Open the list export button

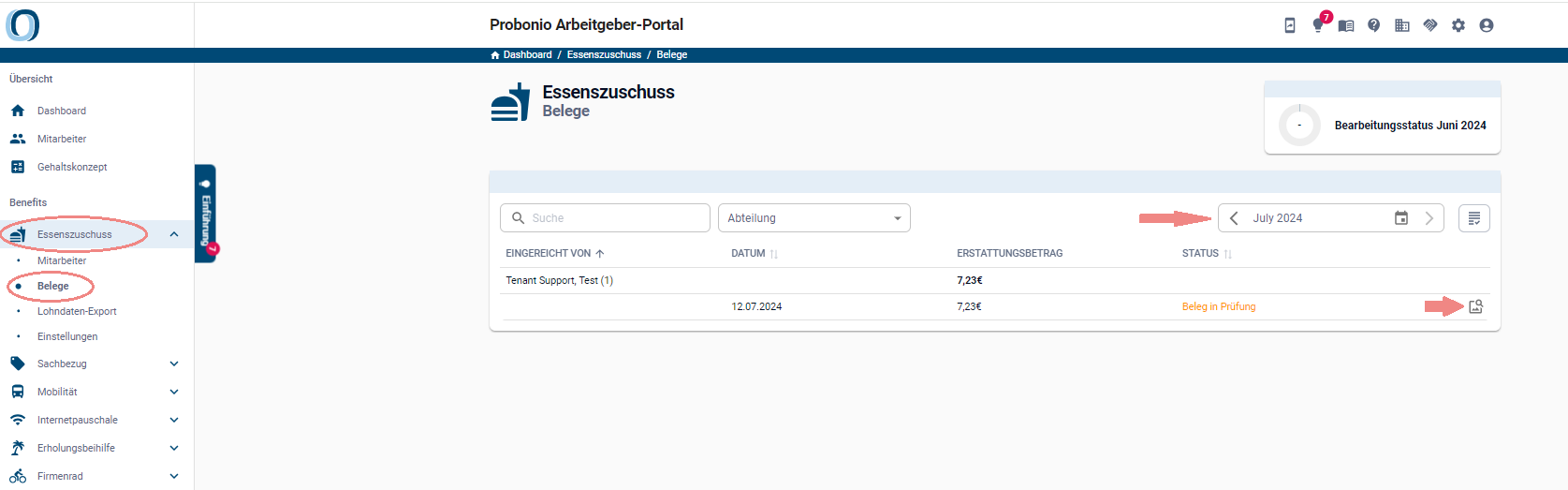click(1474, 218)
